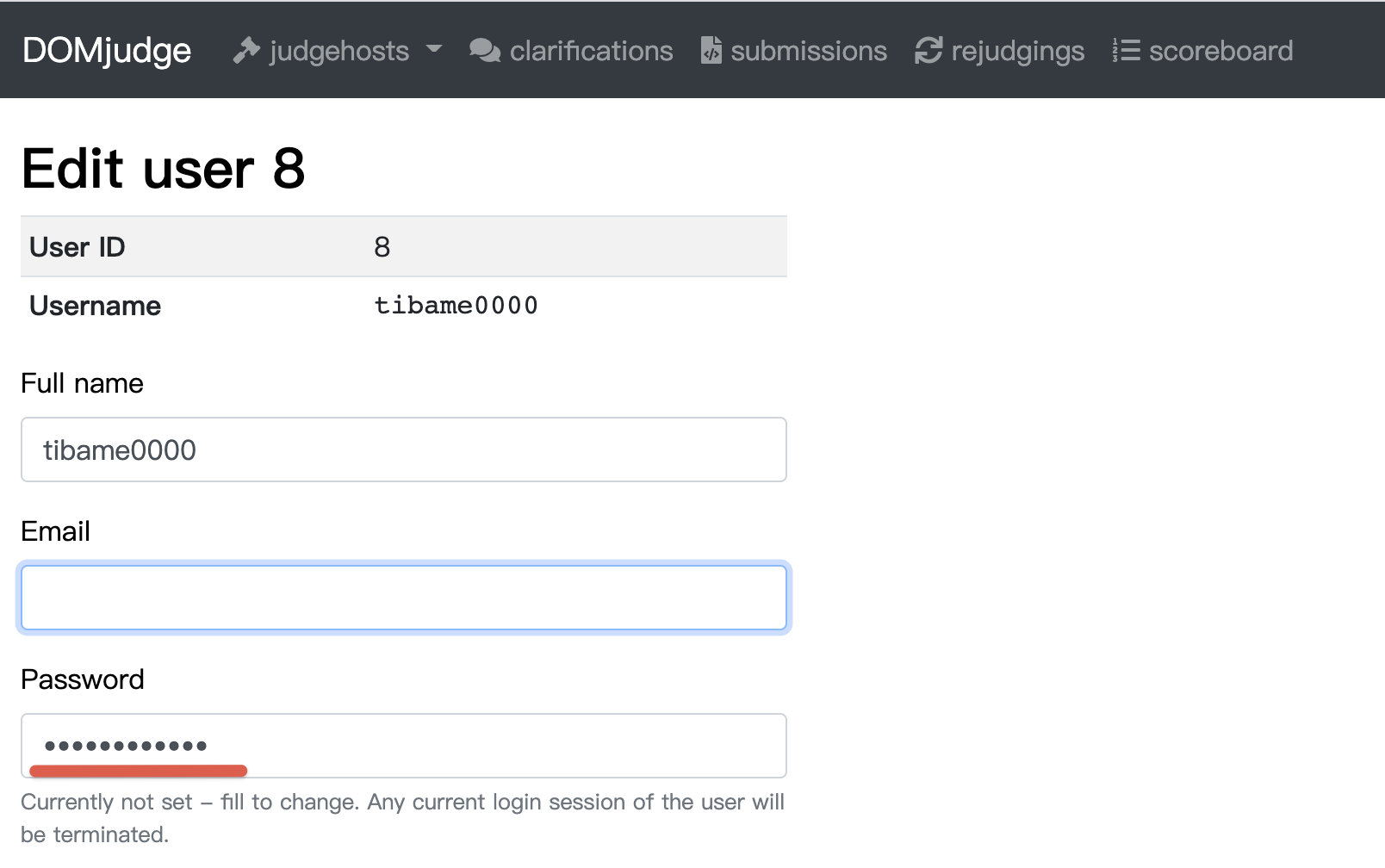Click the red password strength bar
This screenshot has height=868, width=1385.
(x=138, y=771)
